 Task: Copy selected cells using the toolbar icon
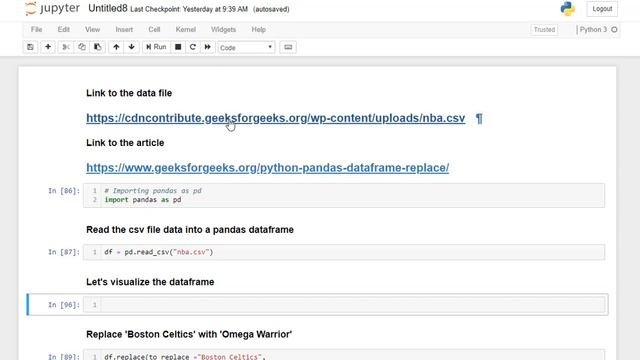82,47
